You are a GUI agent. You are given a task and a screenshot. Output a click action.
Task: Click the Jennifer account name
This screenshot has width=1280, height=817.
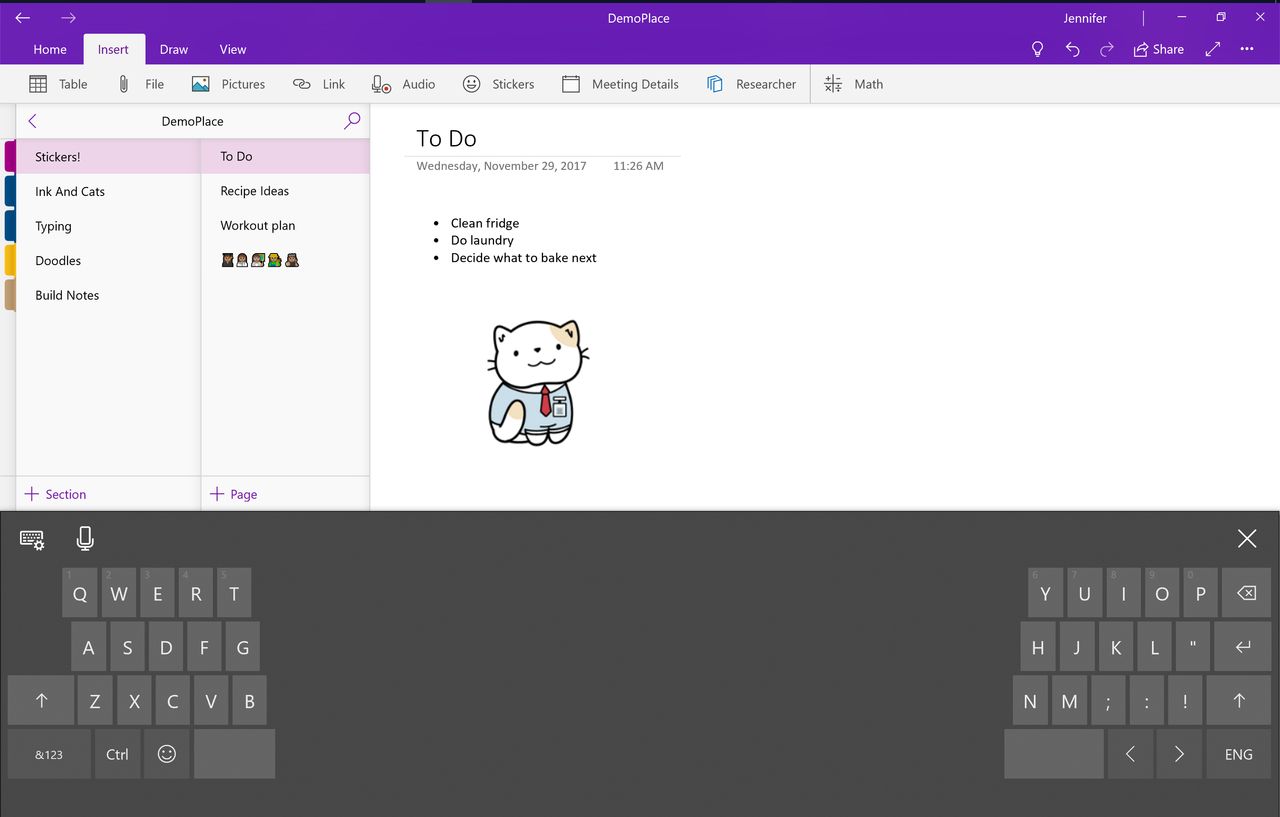click(x=1085, y=18)
